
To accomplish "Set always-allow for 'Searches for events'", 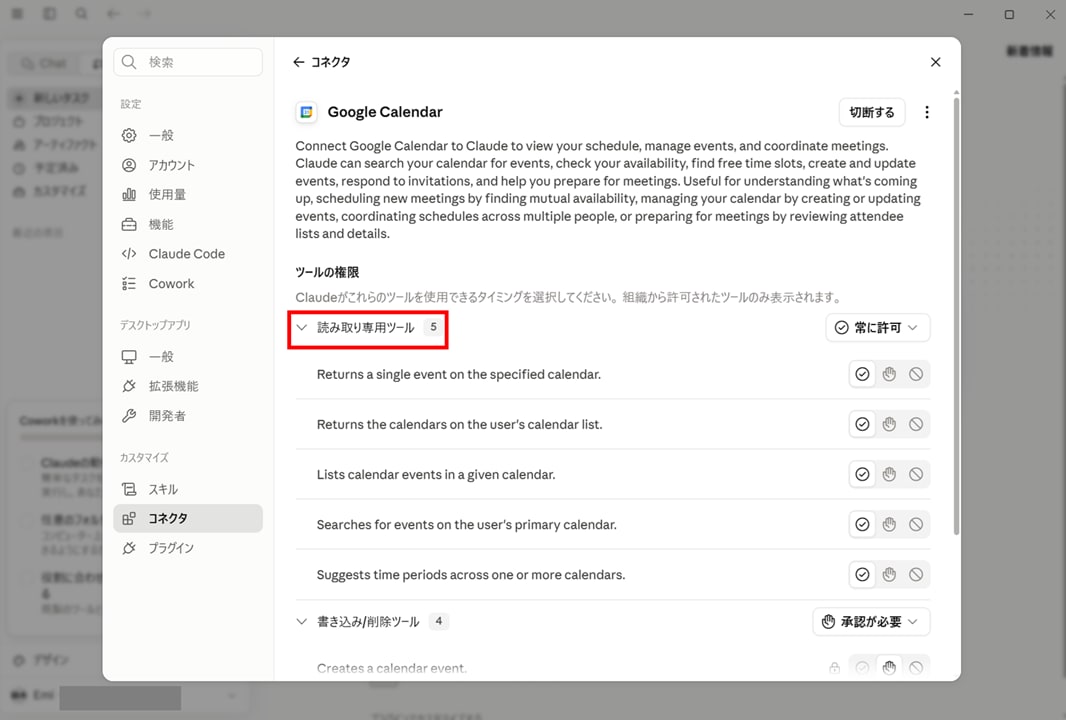I will click(x=862, y=524).
